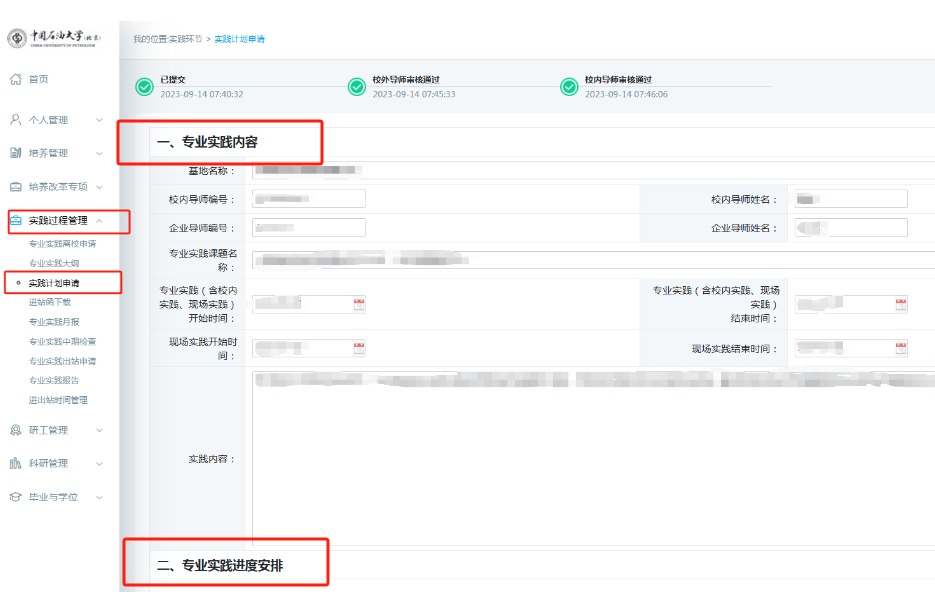This screenshot has width=935, height=594.
Task: Click the 科研管理 chart icon
Action: (x=15, y=463)
